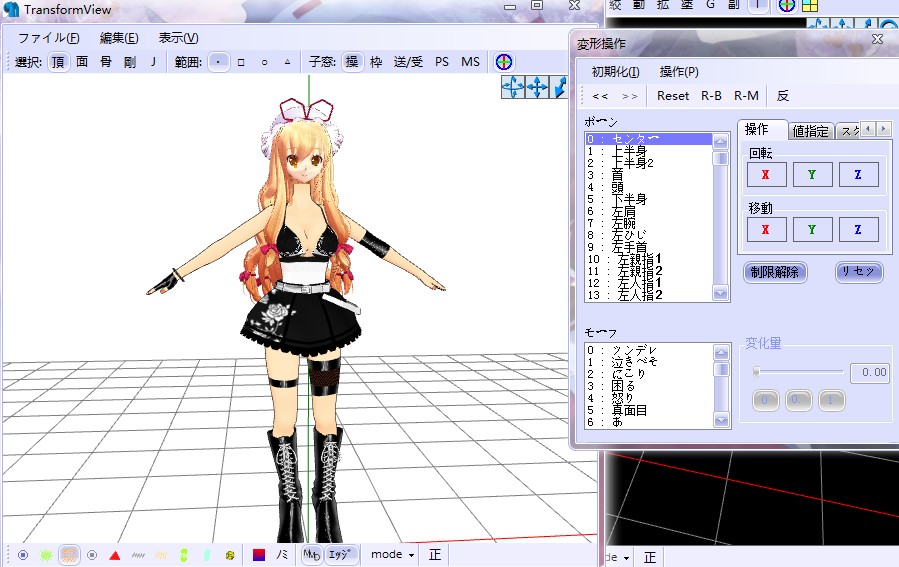Toggle the gray circle dot display icon
Viewport: 899px width, 567px height.
tap(92, 555)
